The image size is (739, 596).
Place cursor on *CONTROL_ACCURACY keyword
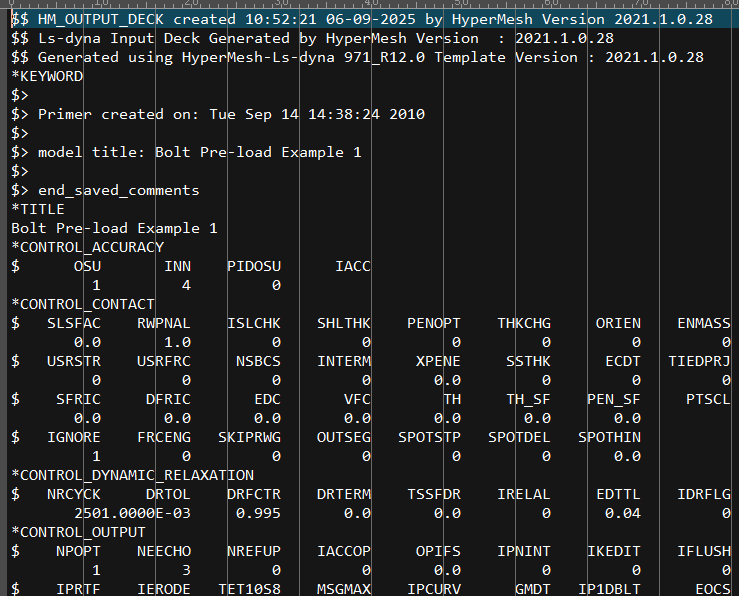(88, 247)
